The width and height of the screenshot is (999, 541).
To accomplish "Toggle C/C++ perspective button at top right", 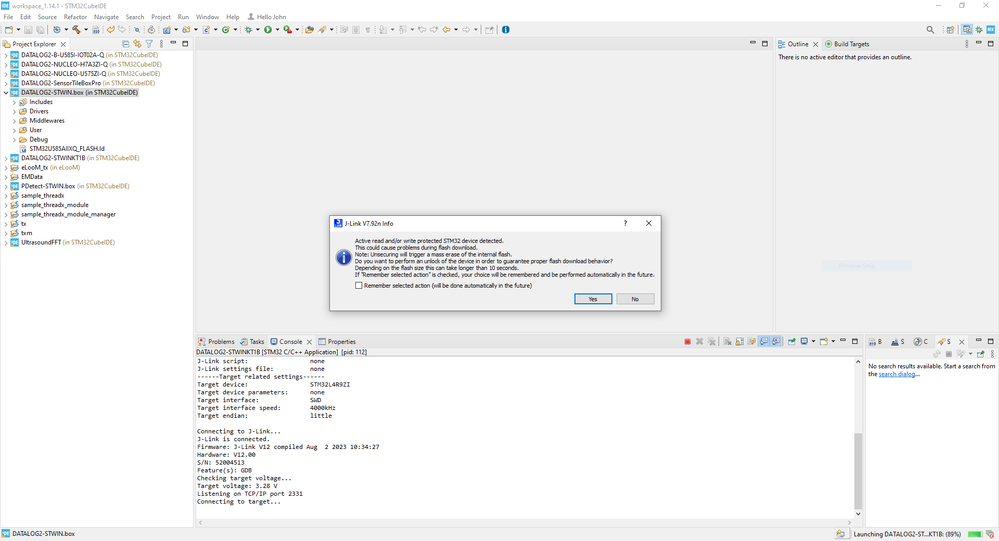I will click(967, 29).
